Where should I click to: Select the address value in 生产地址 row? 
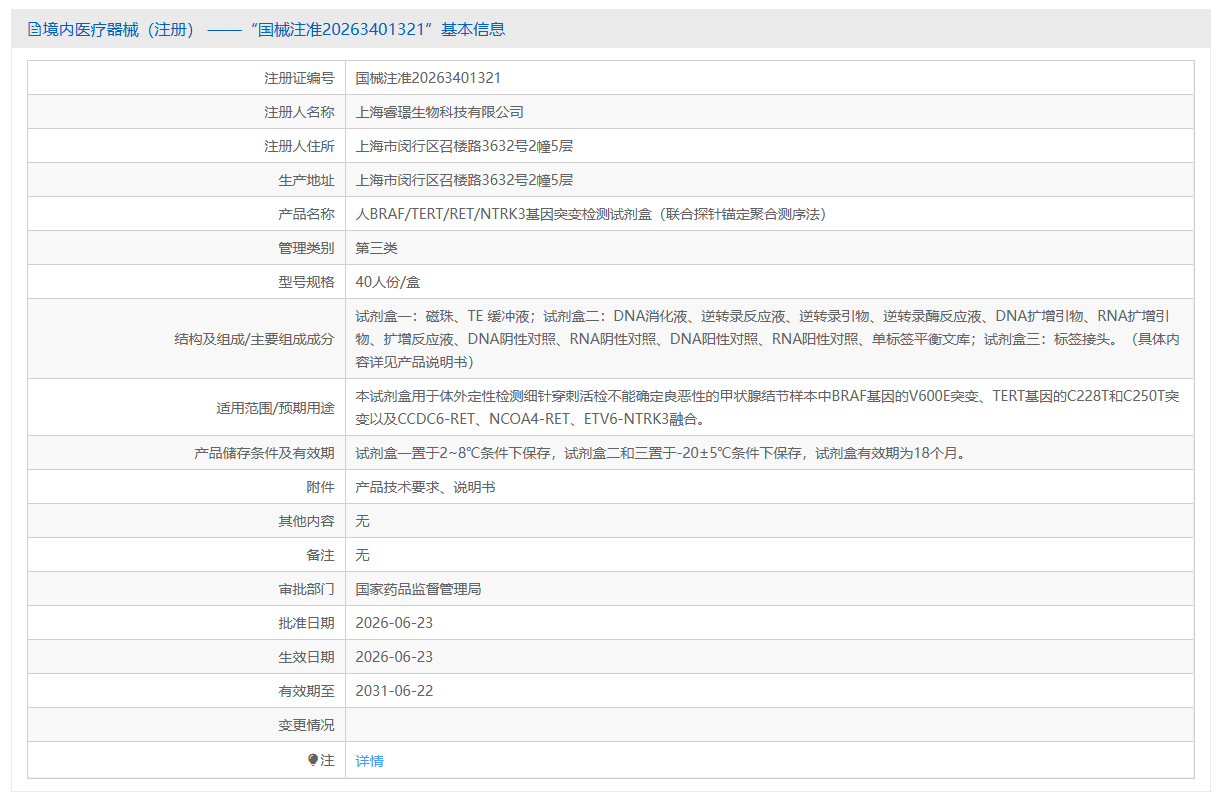pyautogui.click(x=464, y=180)
